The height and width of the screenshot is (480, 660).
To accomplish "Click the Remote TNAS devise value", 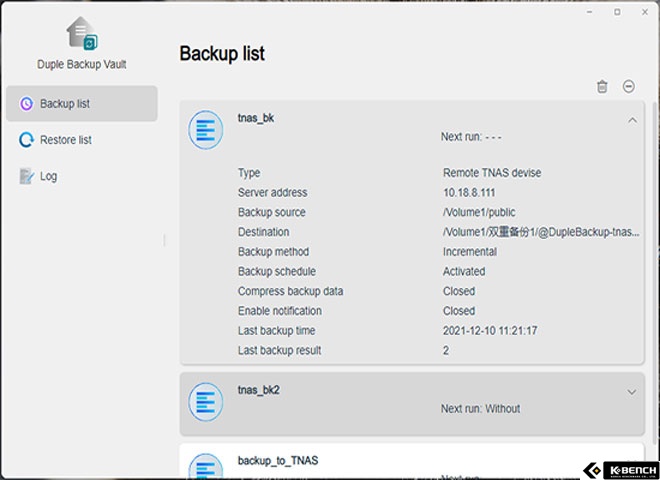I will tap(492, 173).
